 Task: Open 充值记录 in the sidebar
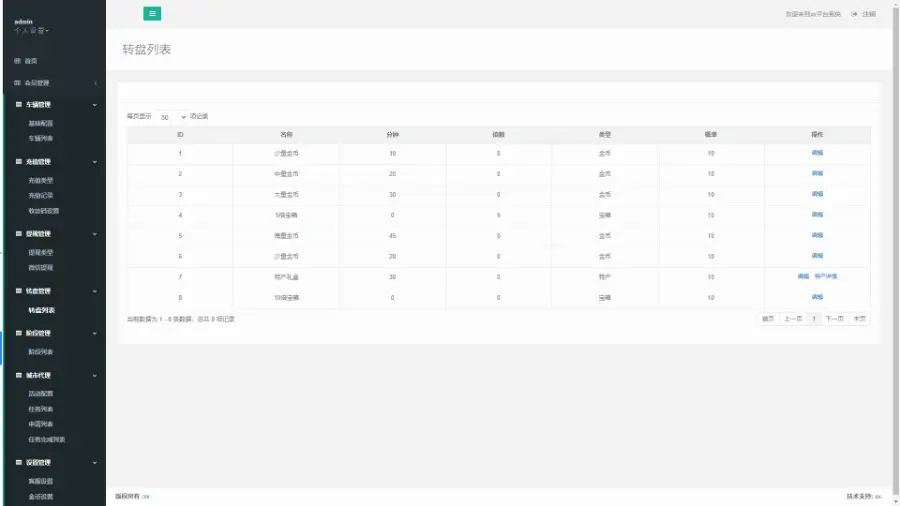click(x=41, y=195)
